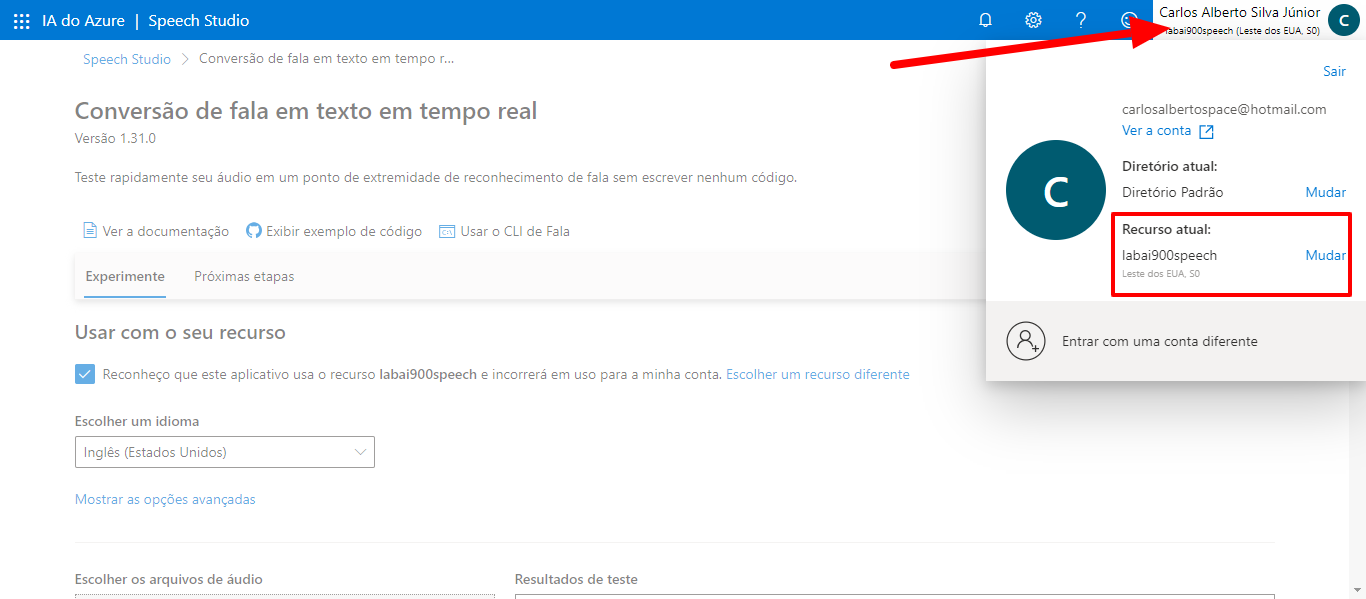This screenshot has width=1366, height=599.
Task: Click the CLI icon beside Usar o CLI de Fala
Action: [x=447, y=231]
